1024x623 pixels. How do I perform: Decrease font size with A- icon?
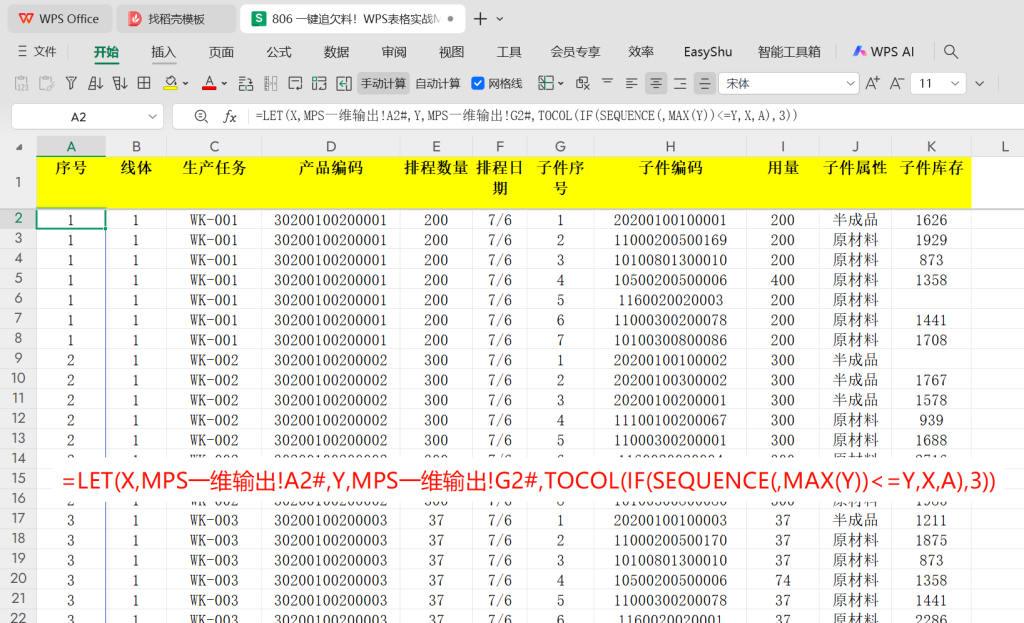(x=897, y=83)
